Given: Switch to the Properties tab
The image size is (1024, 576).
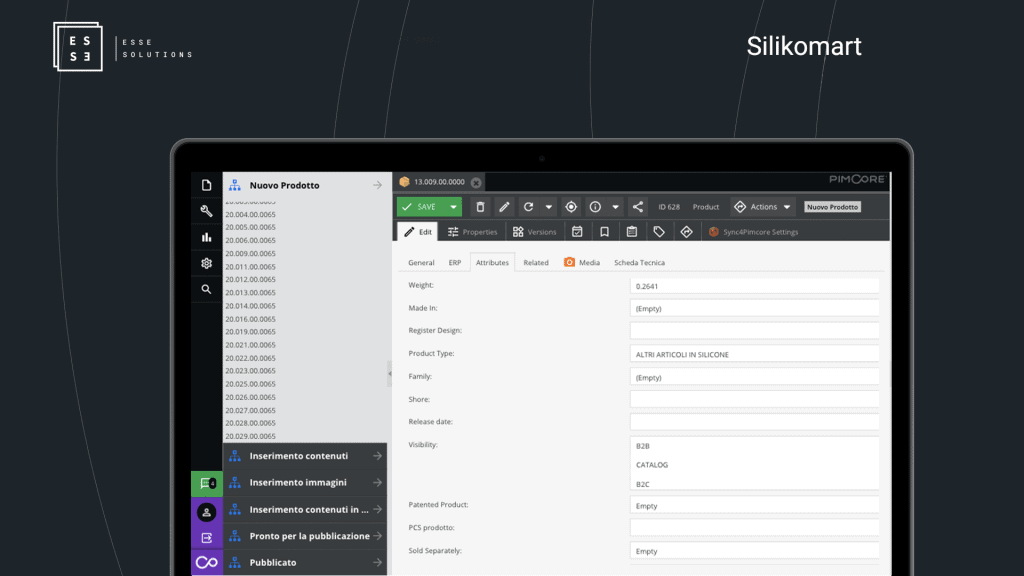Looking at the screenshot, I should [472, 232].
